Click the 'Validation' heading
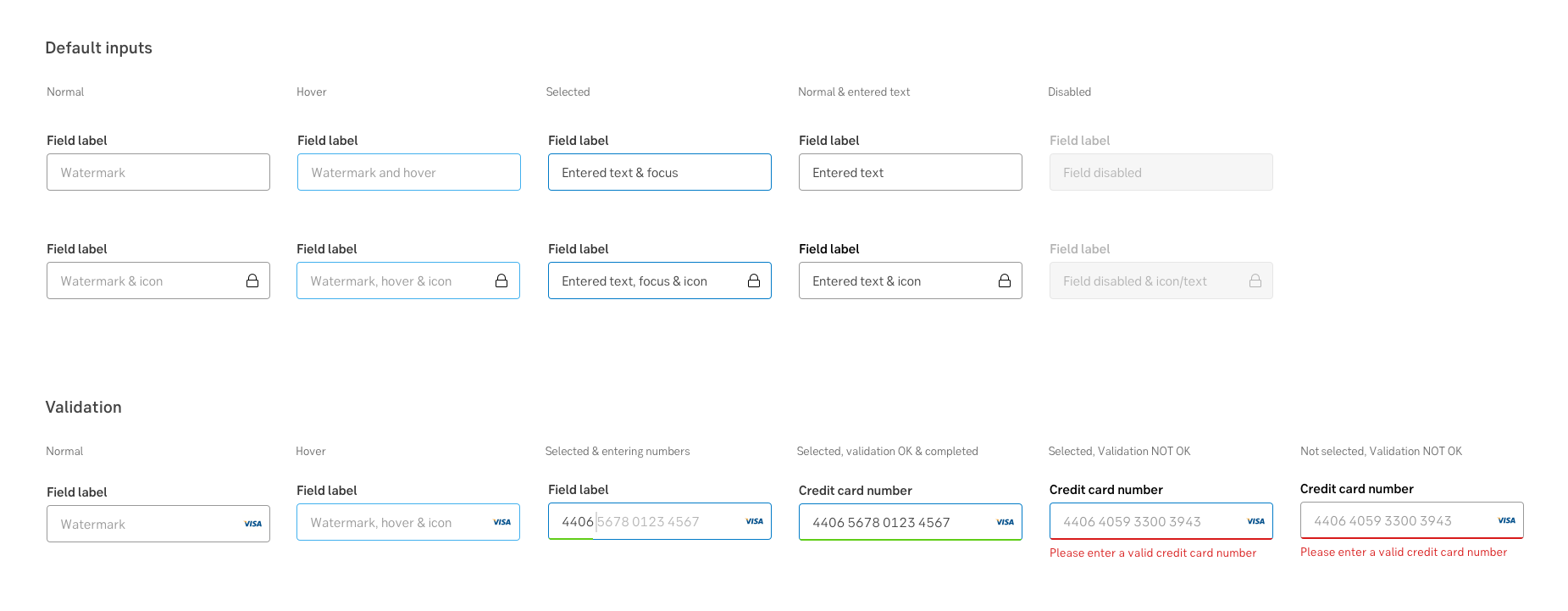This screenshot has width=1568, height=611. click(83, 408)
